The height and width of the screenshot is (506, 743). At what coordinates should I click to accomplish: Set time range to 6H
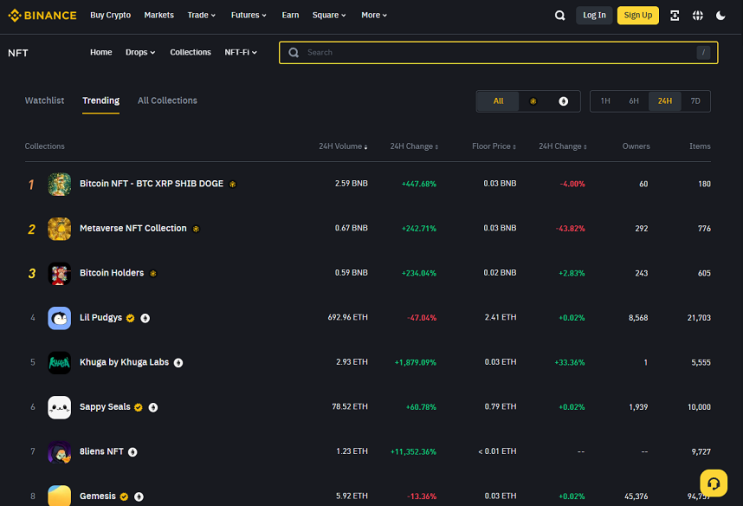pyautogui.click(x=634, y=101)
